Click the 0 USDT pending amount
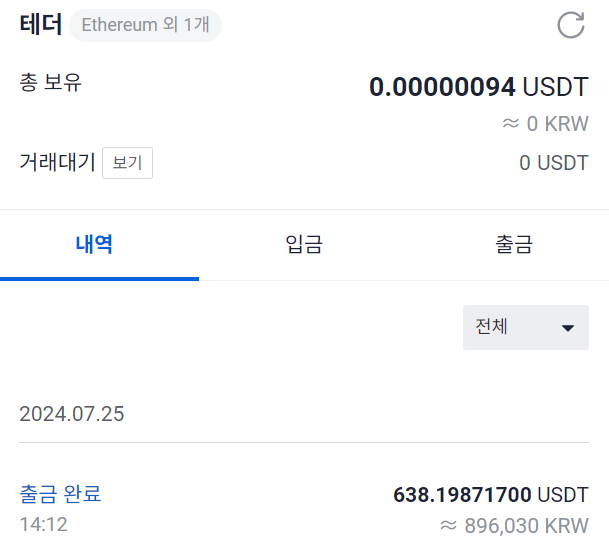The height and width of the screenshot is (552, 609). click(x=554, y=163)
